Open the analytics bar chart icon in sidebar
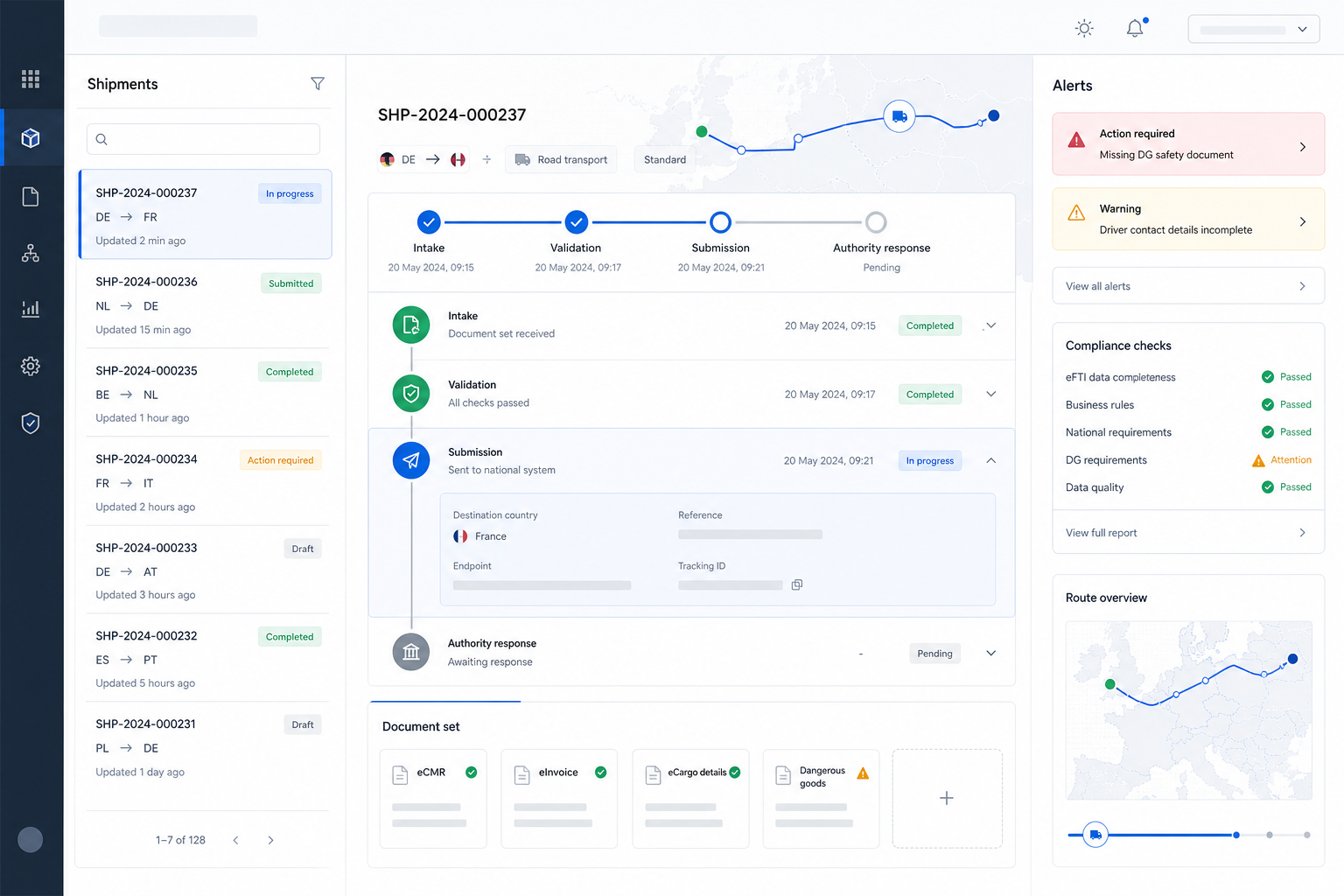This screenshot has width=1344, height=896. [x=31, y=309]
